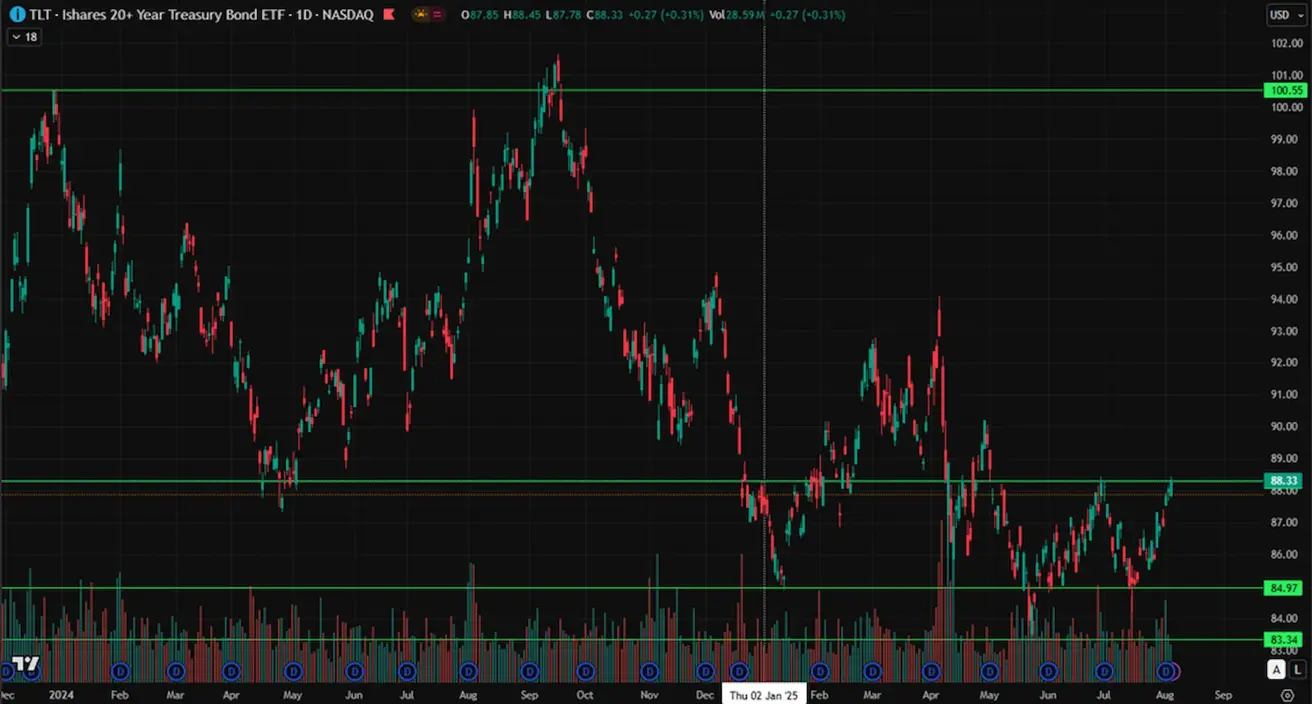Click the dividend marker above Aug 2025

click(1164, 670)
